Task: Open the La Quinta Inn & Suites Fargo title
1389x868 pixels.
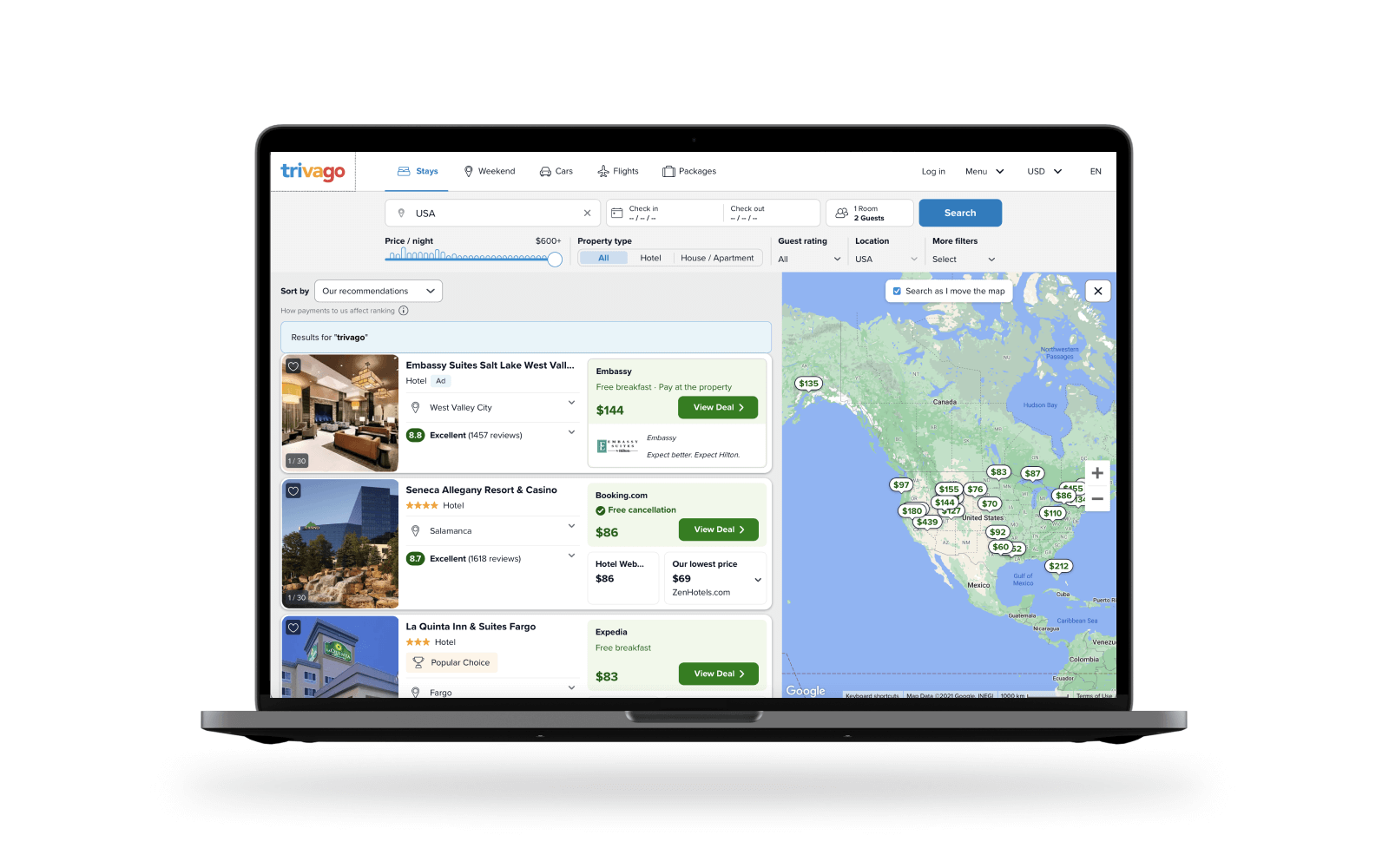Action: click(x=471, y=627)
